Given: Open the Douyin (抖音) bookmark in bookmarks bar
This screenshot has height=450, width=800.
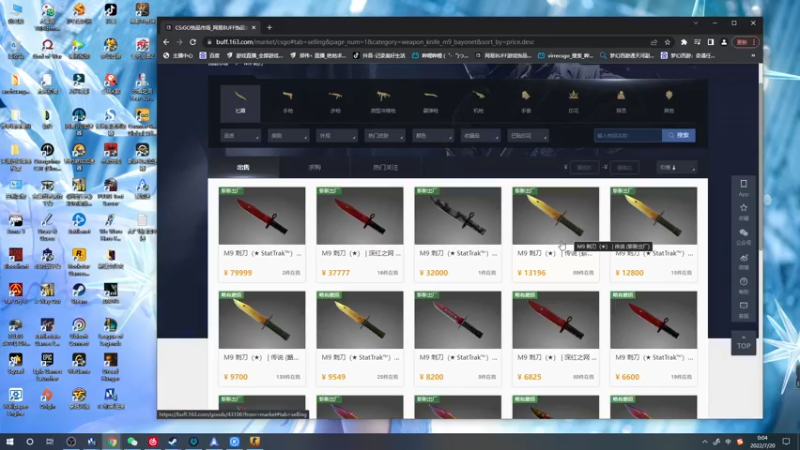Looking at the screenshot, I should pyautogui.click(x=380, y=56).
